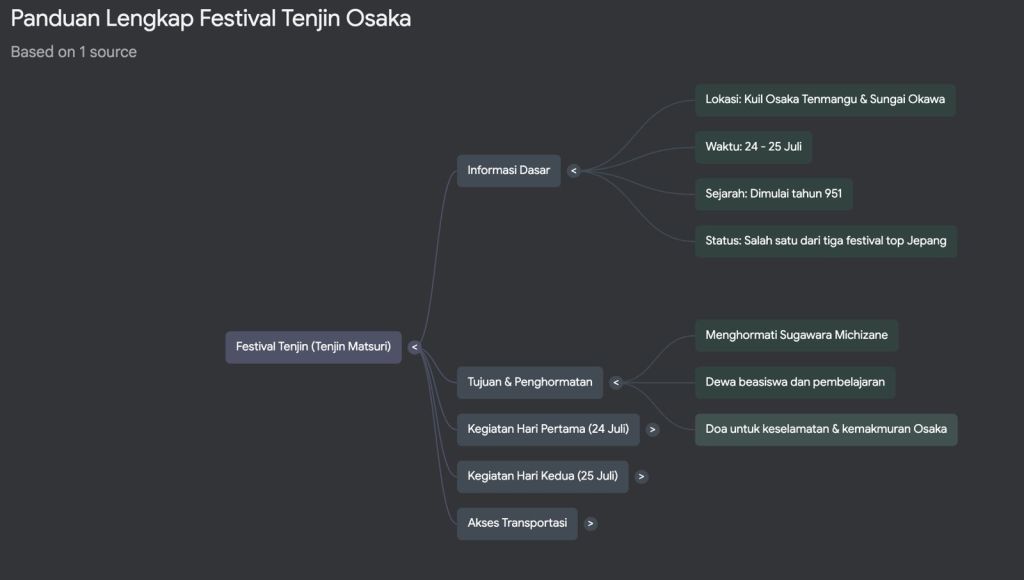Collapse the Informasi Dasar branch chevron
1024x580 pixels.
click(x=573, y=171)
